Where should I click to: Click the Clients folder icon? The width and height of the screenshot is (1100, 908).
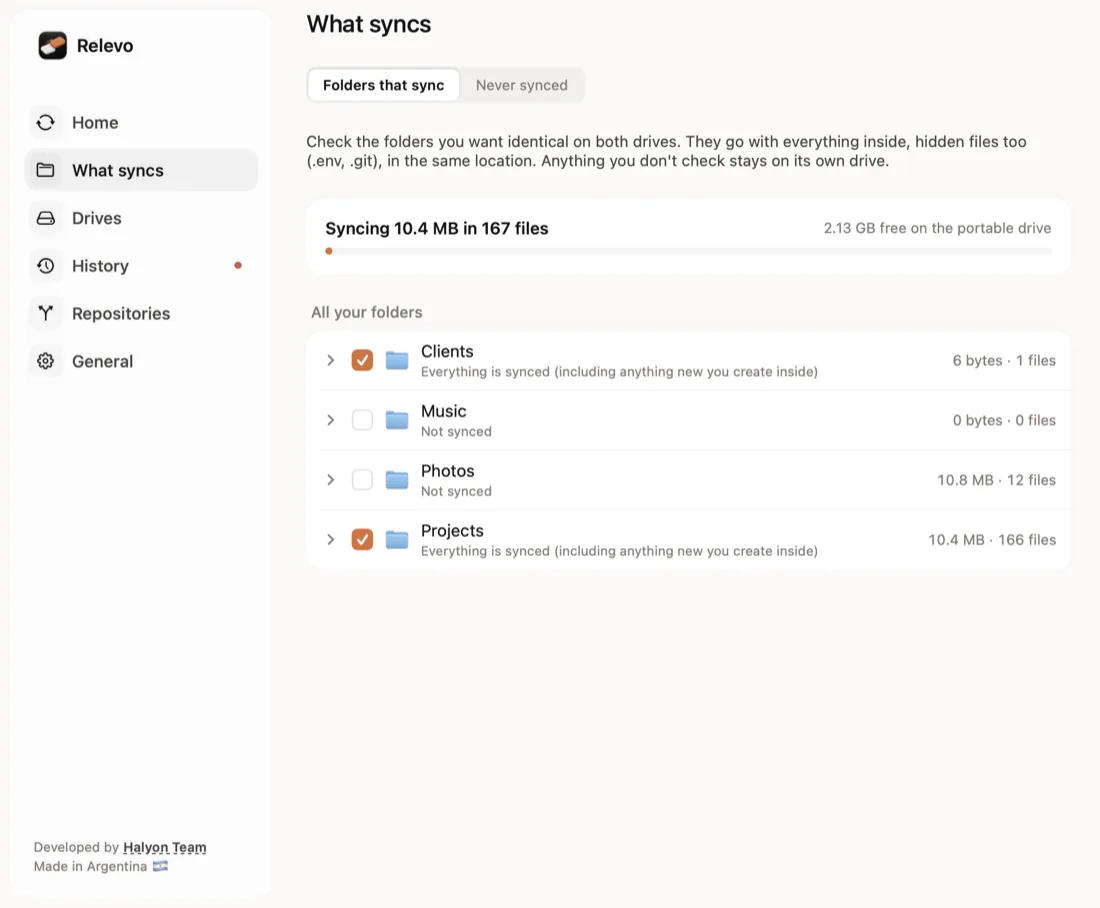[397, 361]
